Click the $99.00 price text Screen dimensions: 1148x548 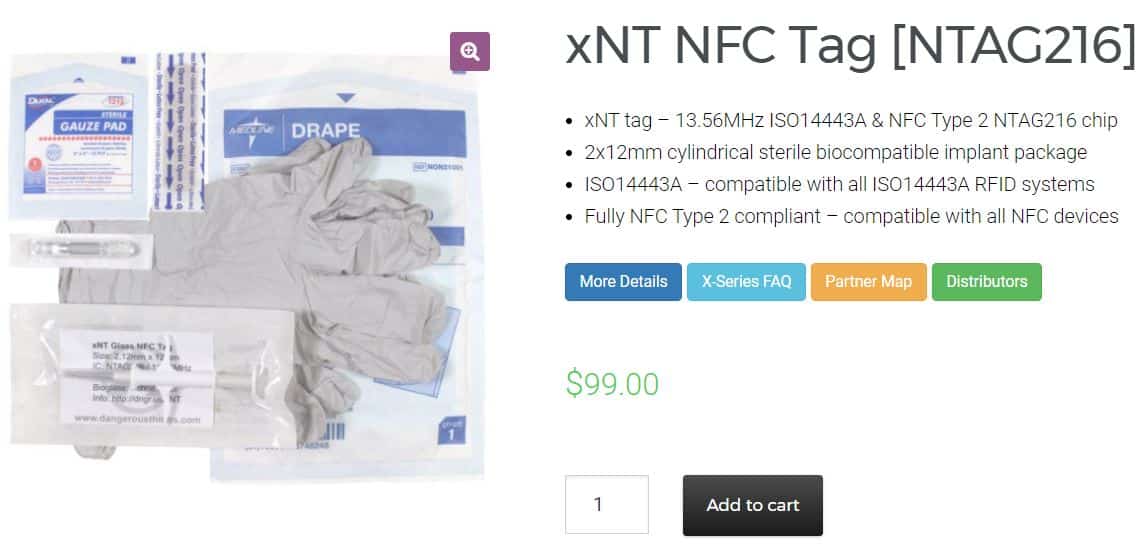coord(612,384)
